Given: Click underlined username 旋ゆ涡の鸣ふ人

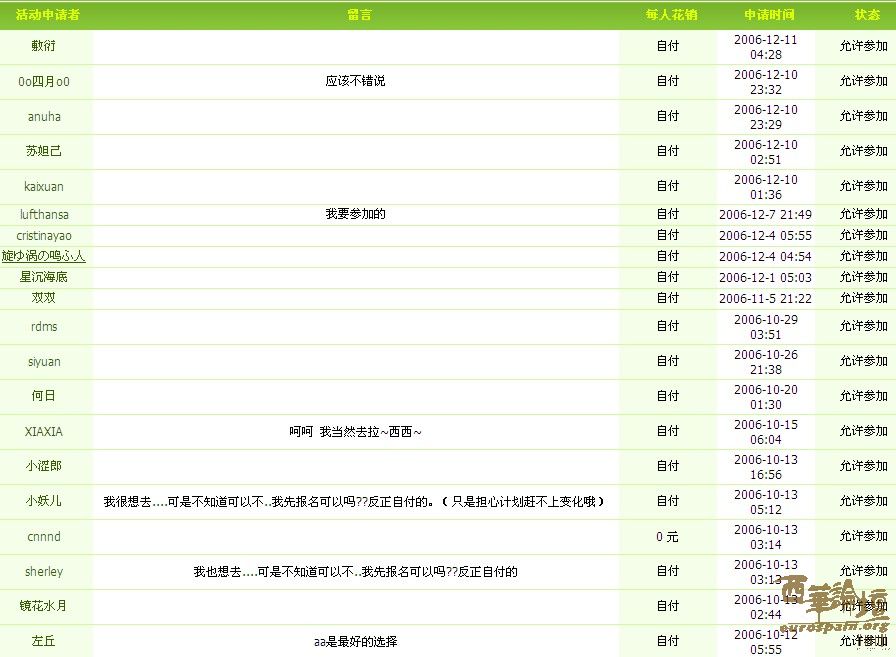Looking at the screenshot, I should pos(44,256).
